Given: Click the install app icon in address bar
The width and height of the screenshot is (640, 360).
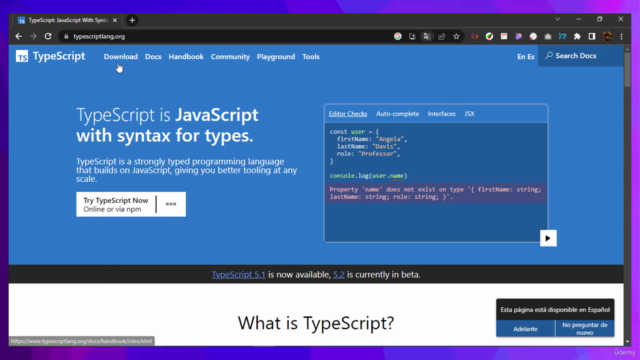Looking at the screenshot, I should click(x=412, y=36).
